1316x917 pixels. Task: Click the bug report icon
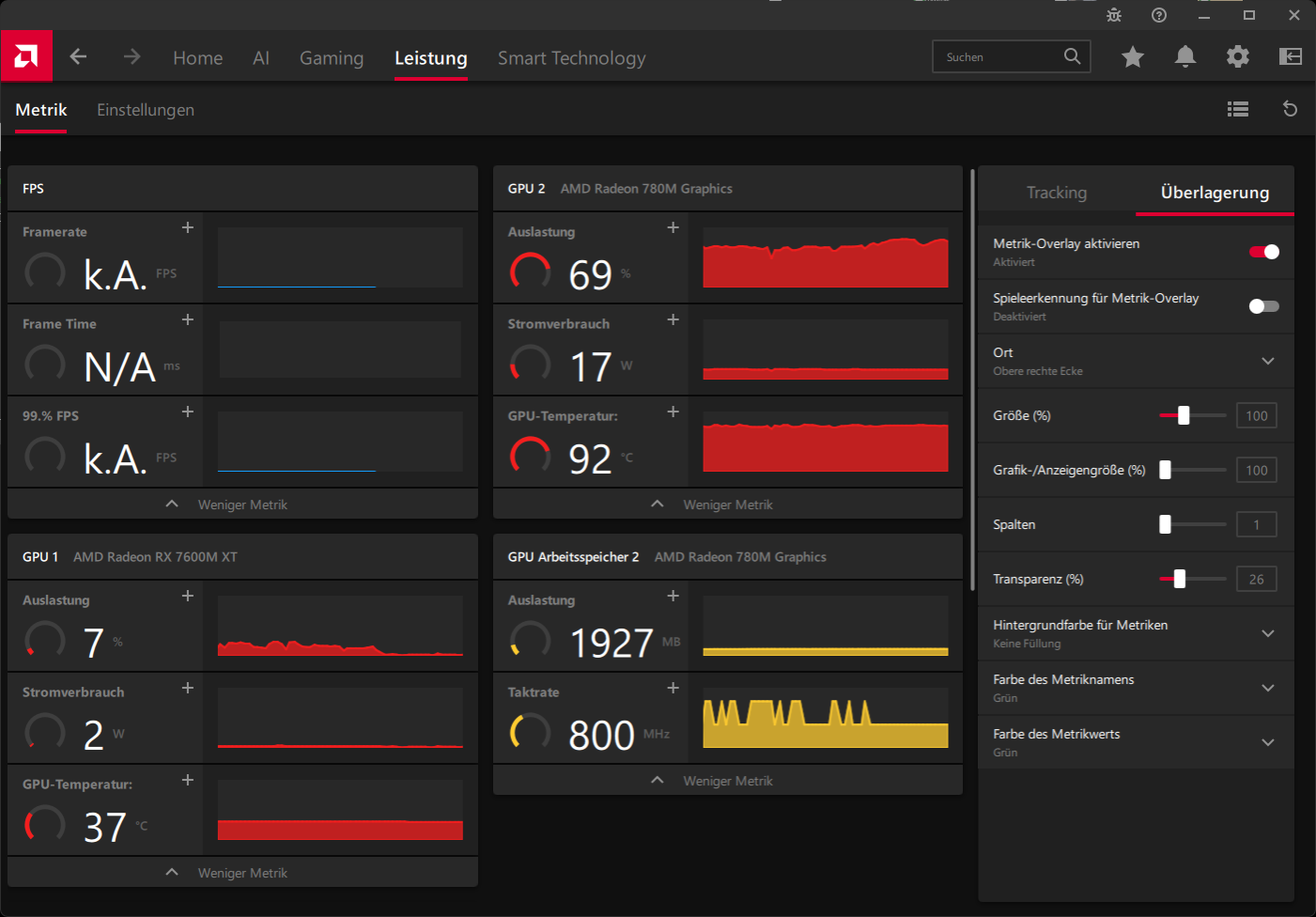(1114, 15)
